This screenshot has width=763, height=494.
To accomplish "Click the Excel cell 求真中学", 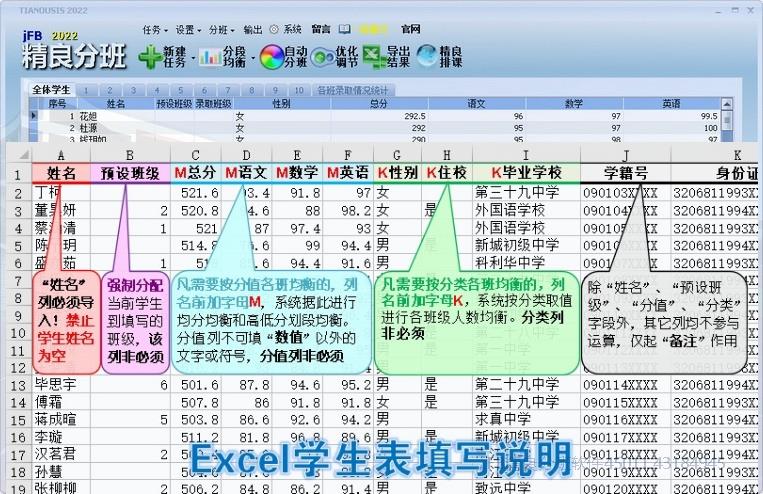I will [526, 419].
